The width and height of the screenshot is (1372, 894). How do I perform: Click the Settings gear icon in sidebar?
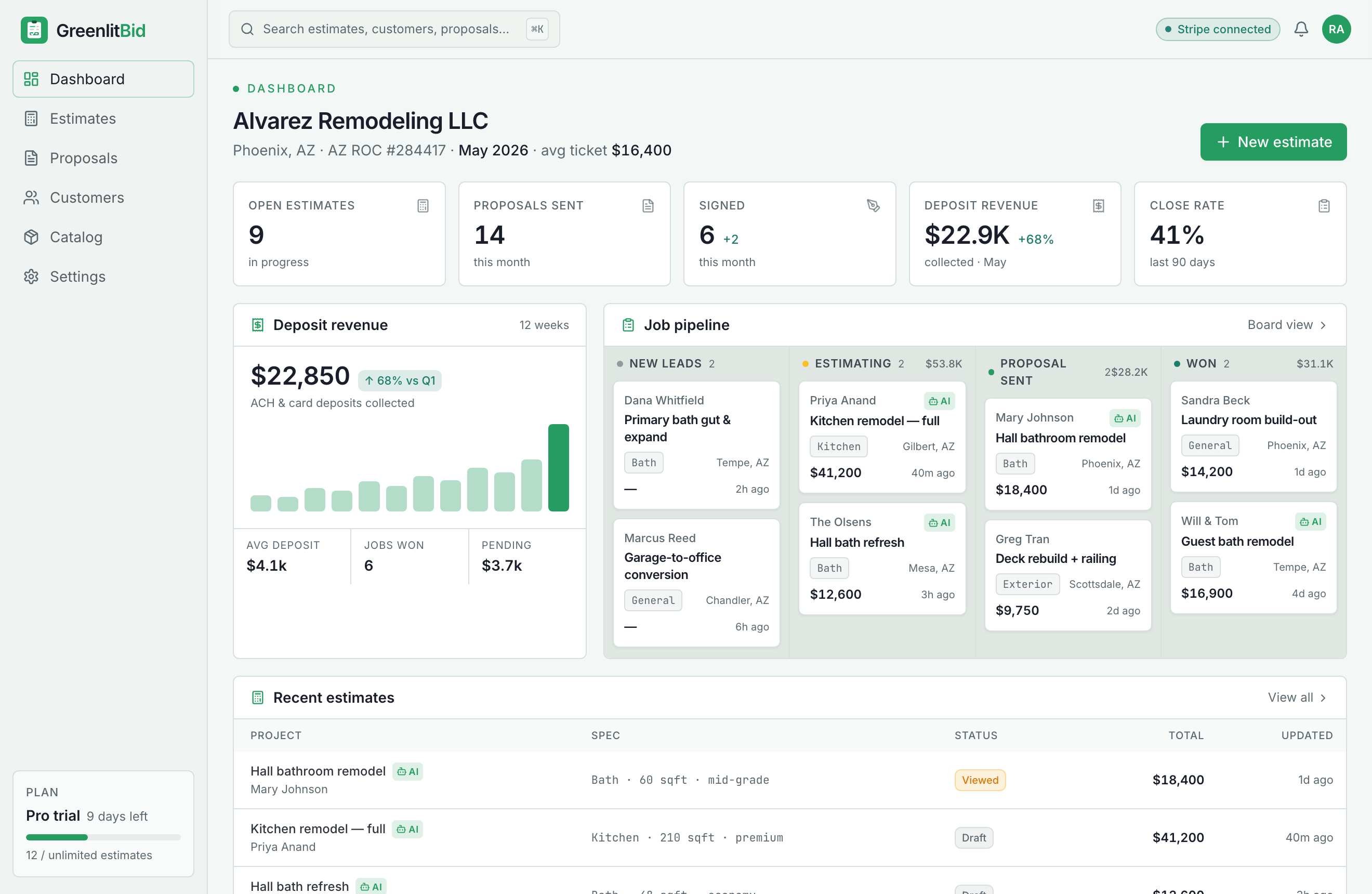coord(31,277)
